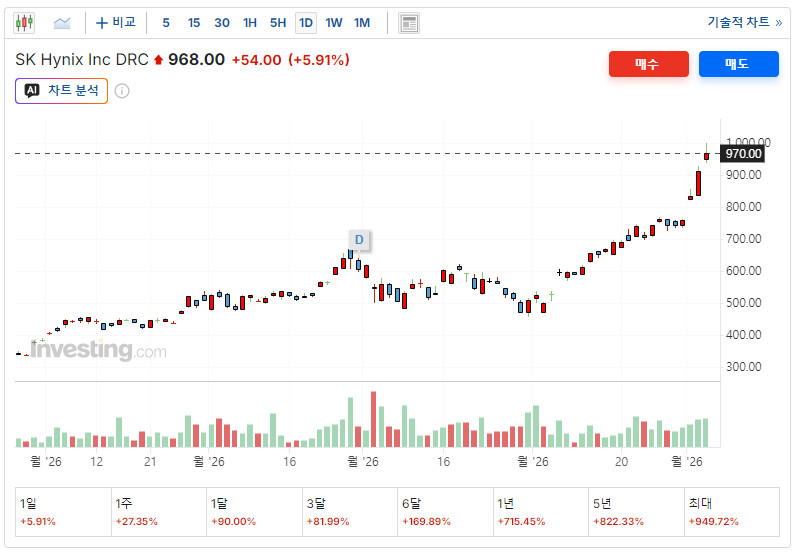The image size is (794, 552).
Task: Select the 30 minute interval
Action: (x=222, y=23)
